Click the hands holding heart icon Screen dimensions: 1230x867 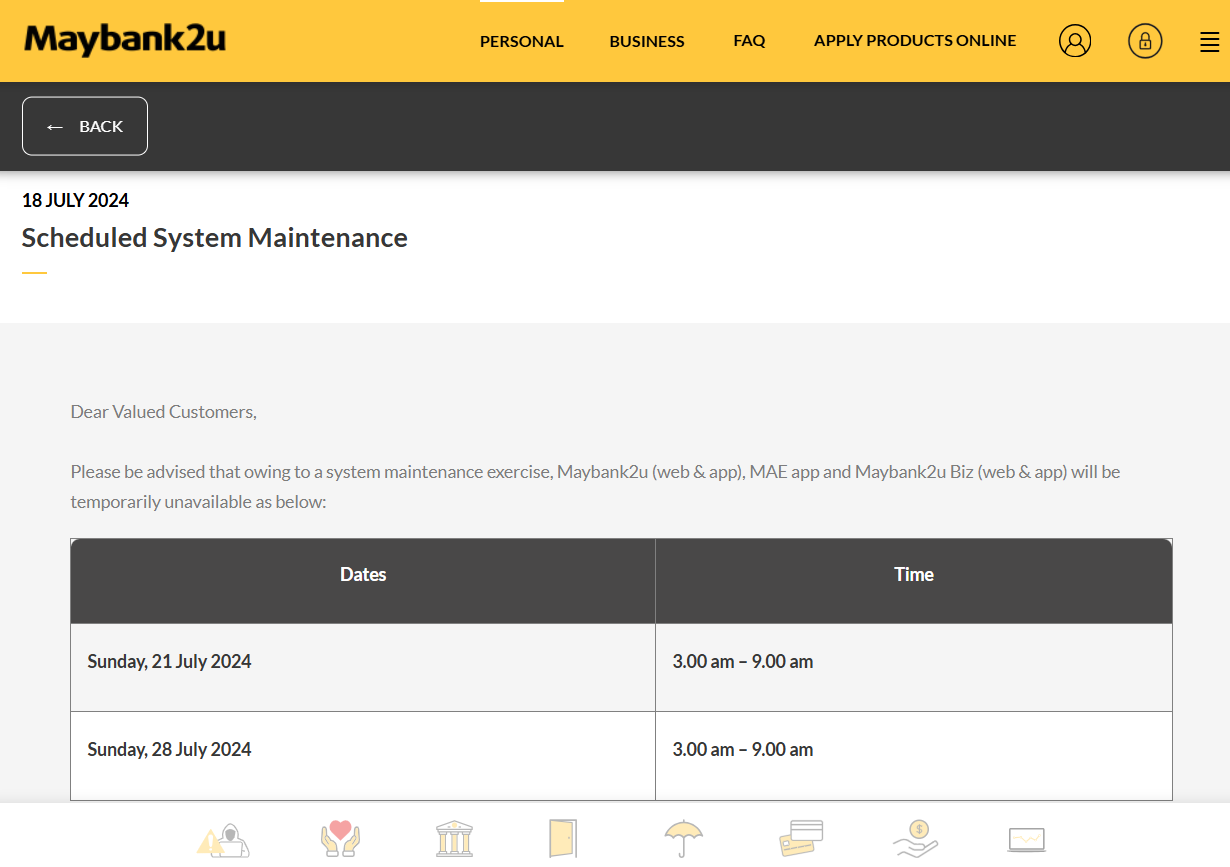(340, 838)
